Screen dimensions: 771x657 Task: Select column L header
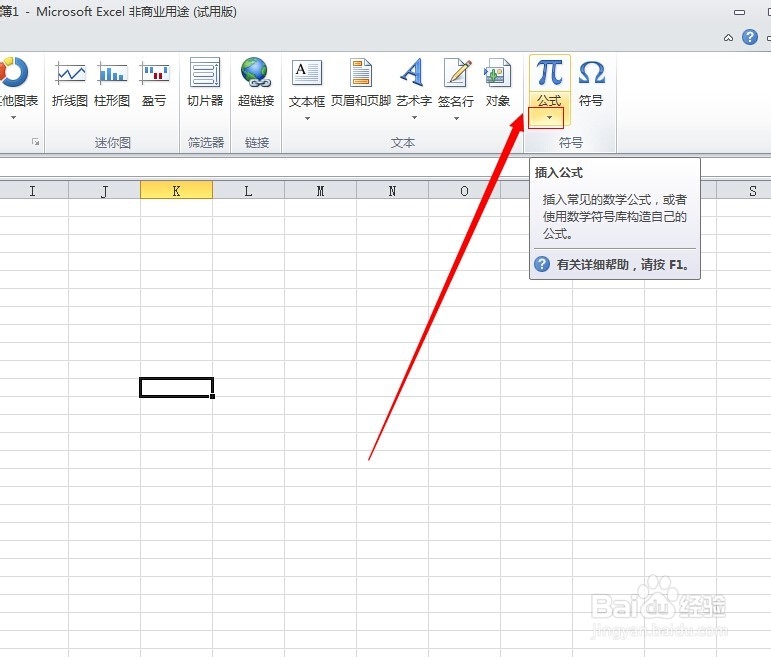[248, 191]
